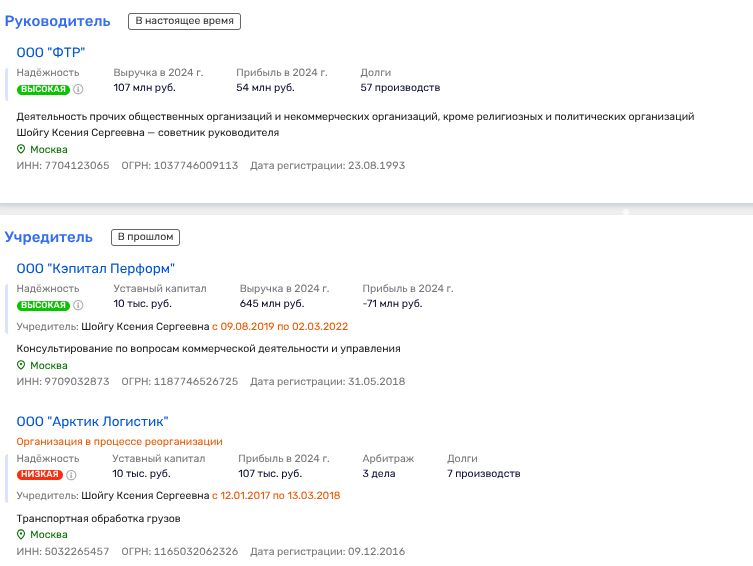Click info icon beside ФТР reliability badge
This screenshot has height=566, width=753.
(79, 89)
